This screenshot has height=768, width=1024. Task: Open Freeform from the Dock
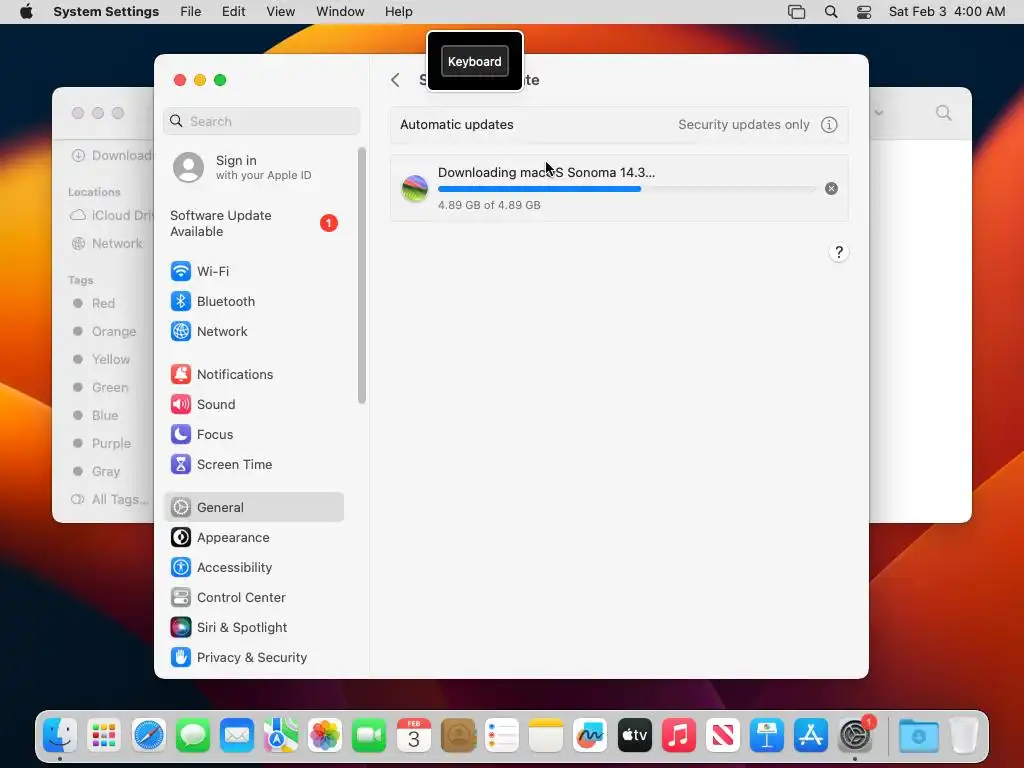pos(590,735)
